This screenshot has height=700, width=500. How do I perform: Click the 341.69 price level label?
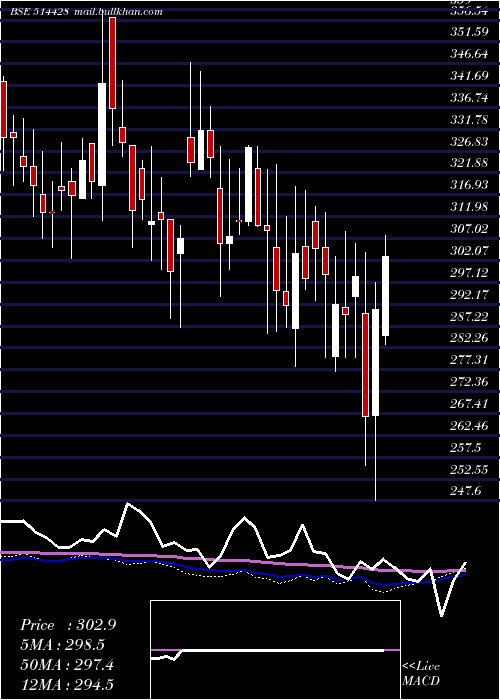pyautogui.click(x=469, y=76)
